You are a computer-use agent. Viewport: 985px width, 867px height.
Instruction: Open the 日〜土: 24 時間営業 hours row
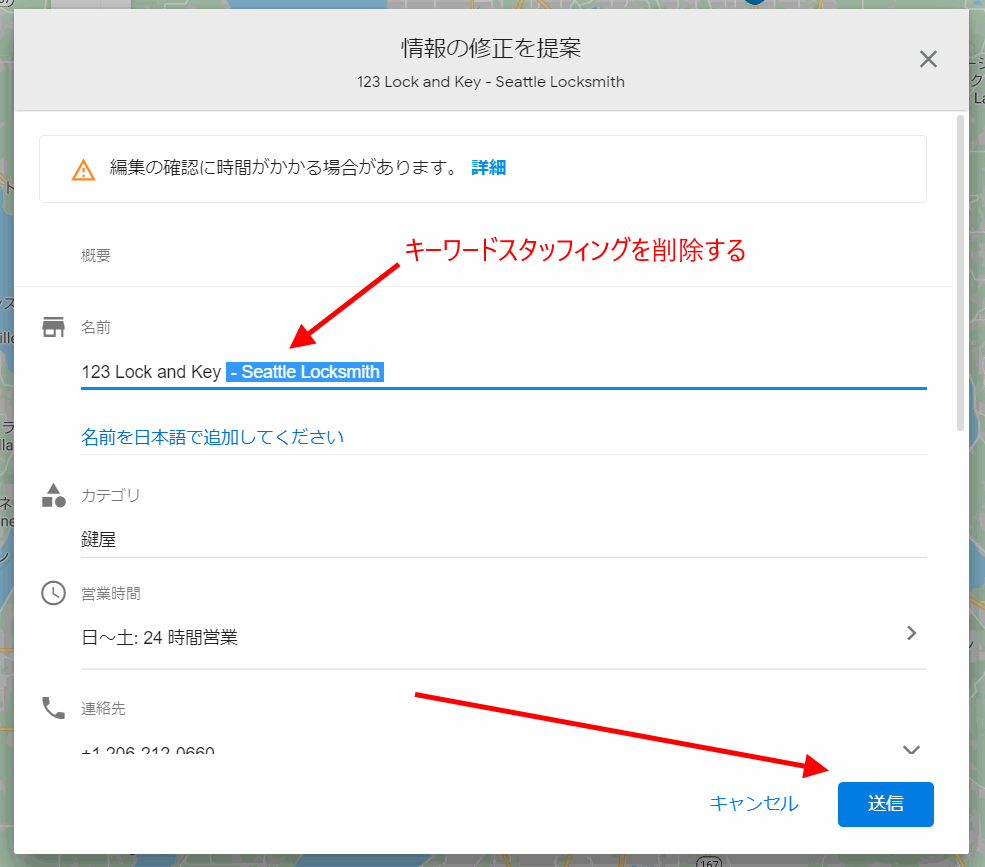[503, 637]
